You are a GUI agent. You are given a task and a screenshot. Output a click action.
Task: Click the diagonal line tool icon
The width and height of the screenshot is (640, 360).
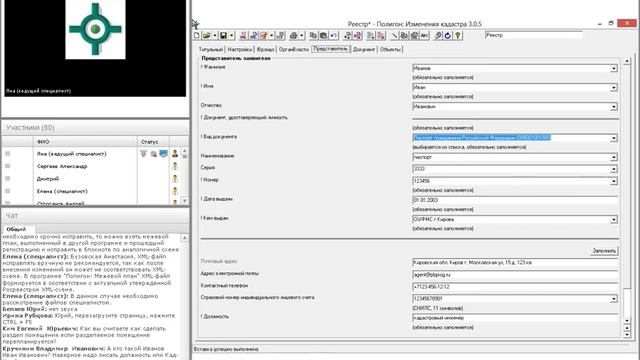(394, 36)
